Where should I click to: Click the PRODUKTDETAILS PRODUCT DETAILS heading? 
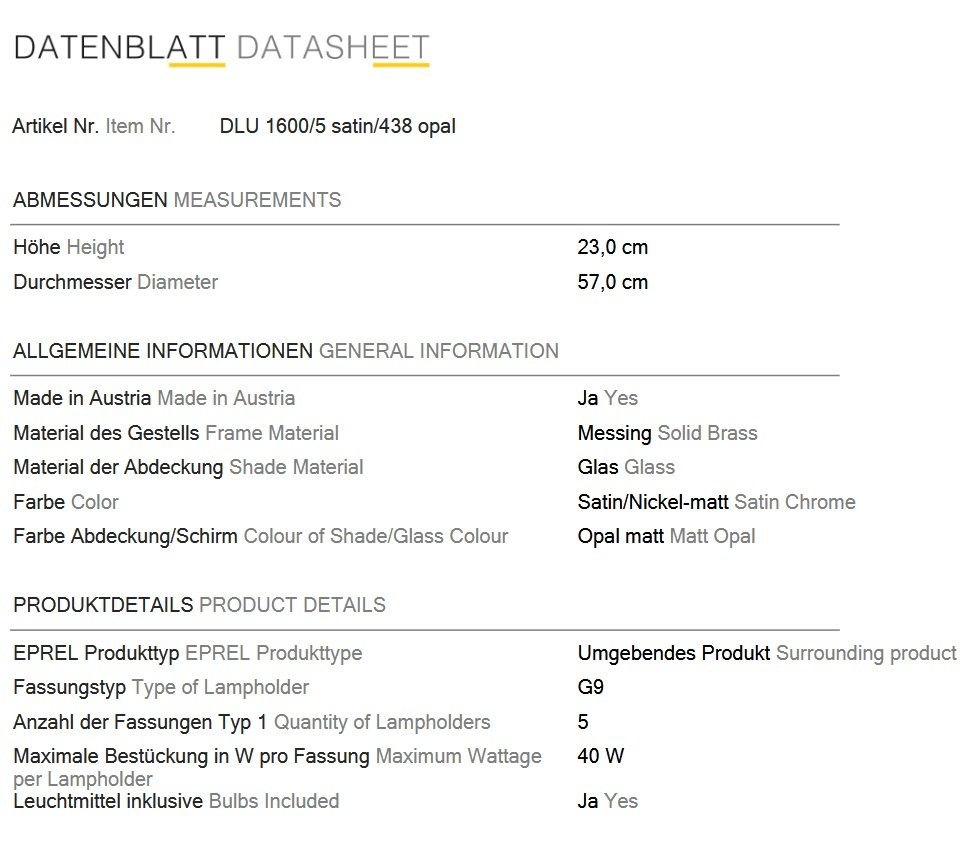(199, 605)
